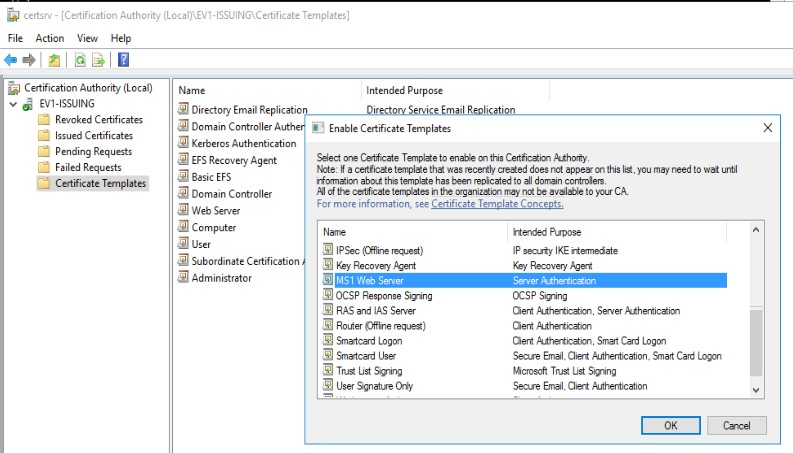This screenshot has width=793, height=453.
Task: Select the RAS and IAS Server row
Action: tap(525, 310)
